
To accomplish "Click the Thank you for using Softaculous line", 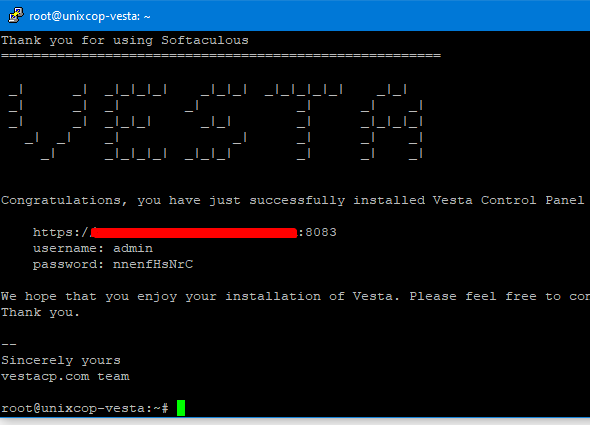I will (x=125, y=40).
